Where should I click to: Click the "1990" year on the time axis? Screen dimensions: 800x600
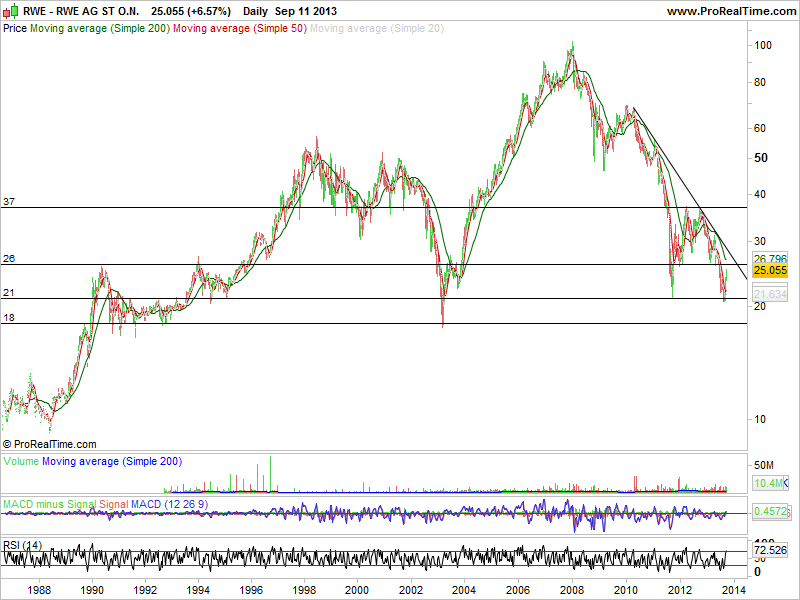point(92,590)
